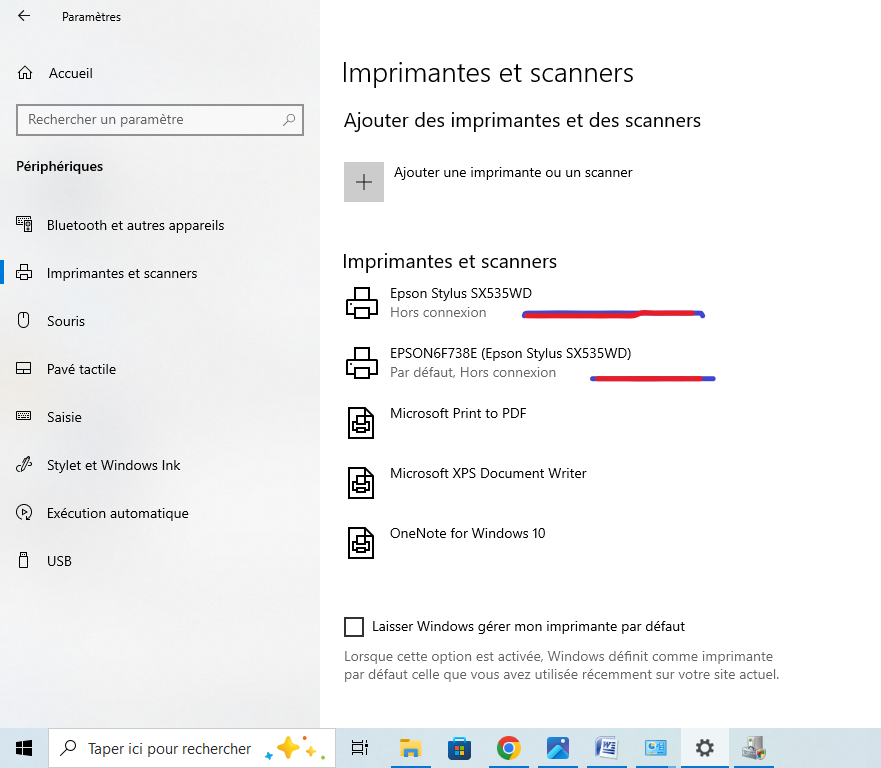
Task: Click the last taskbar icon right of Settings gear
Action: [x=753, y=748]
